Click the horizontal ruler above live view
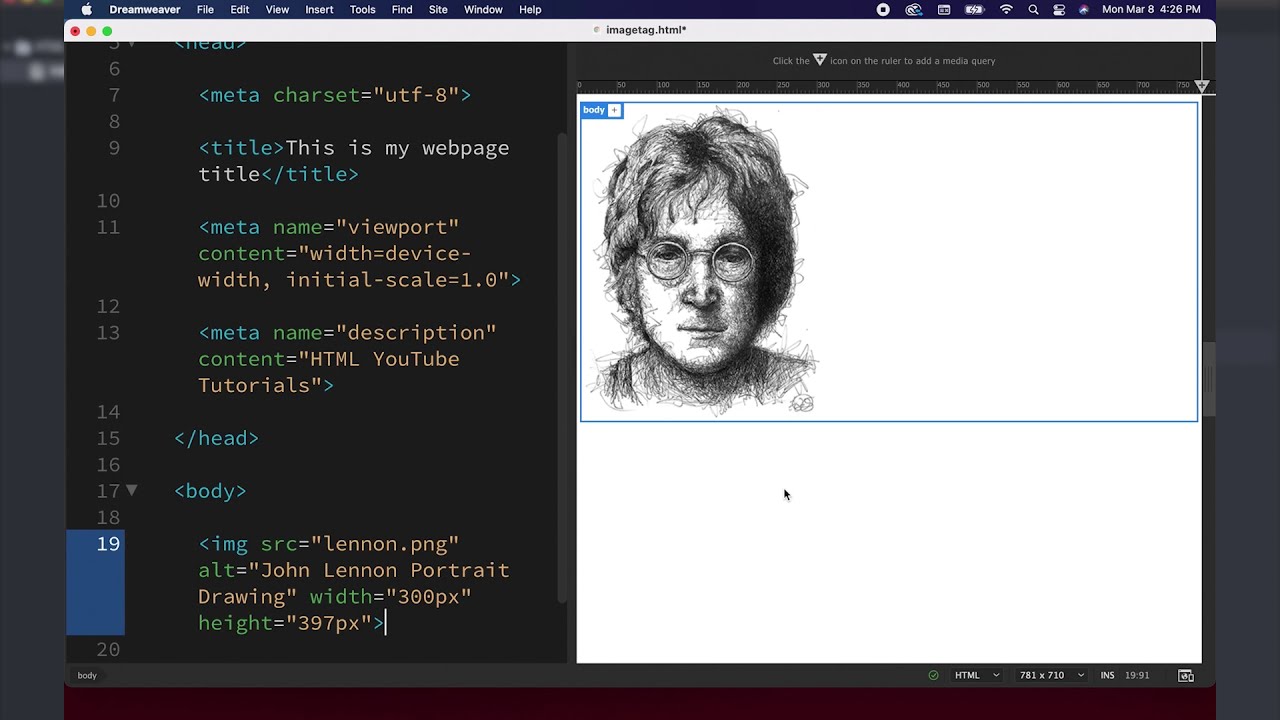Viewport: 1280px width, 720px height. pos(889,87)
